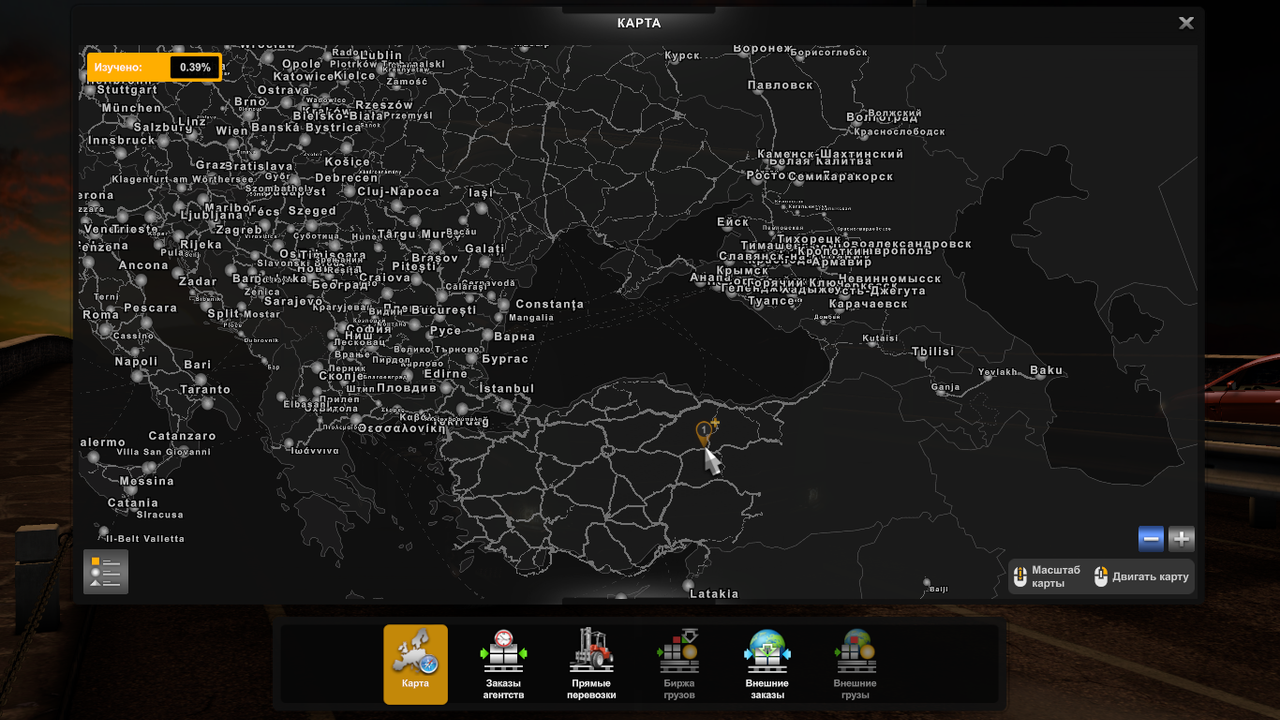Click the Stuttgart city label
The height and width of the screenshot is (720, 1280).
(x=127, y=89)
